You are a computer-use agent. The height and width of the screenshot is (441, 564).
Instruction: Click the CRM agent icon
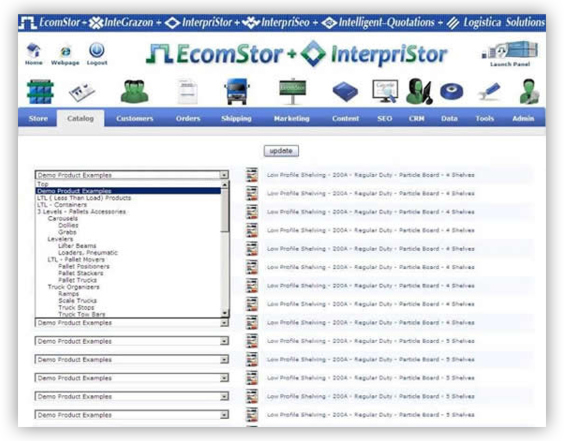click(x=419, y=91)
